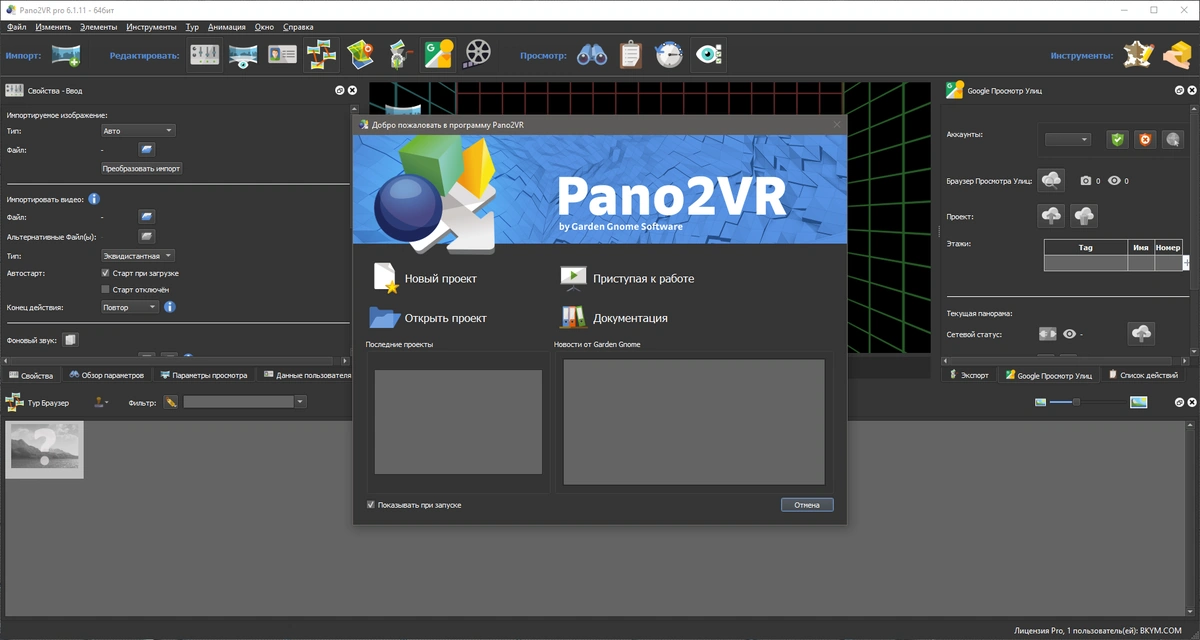This screenshot has width=1200, height=640.
Task: Open the yellow package tool icon
Action: click(1176, 55)
